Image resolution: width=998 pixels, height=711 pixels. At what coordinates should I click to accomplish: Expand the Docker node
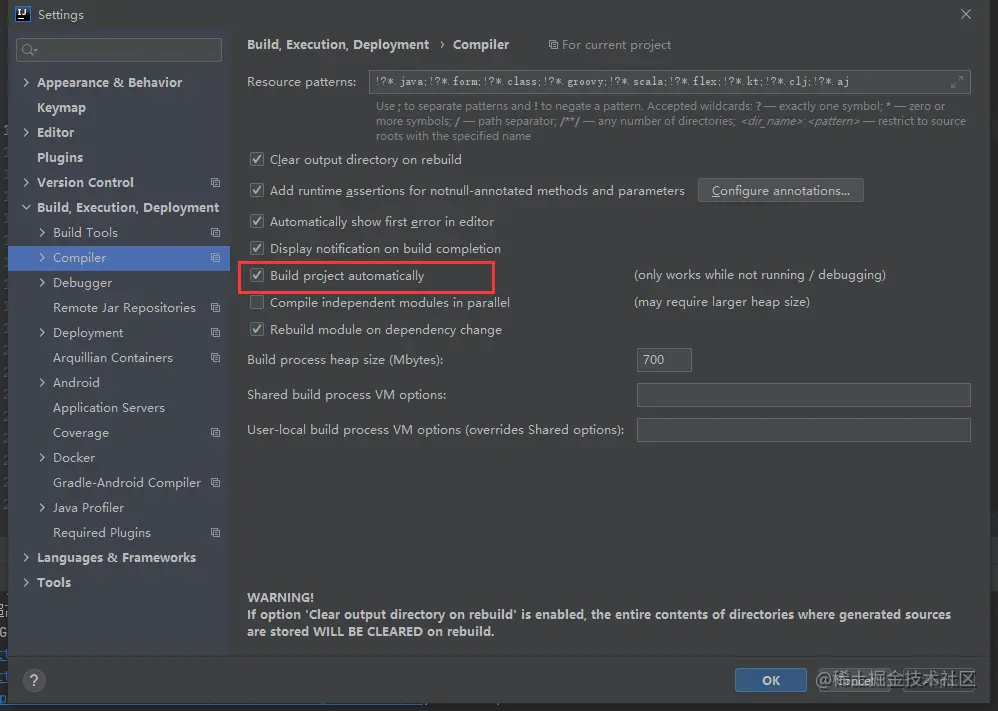click(42, 458)
